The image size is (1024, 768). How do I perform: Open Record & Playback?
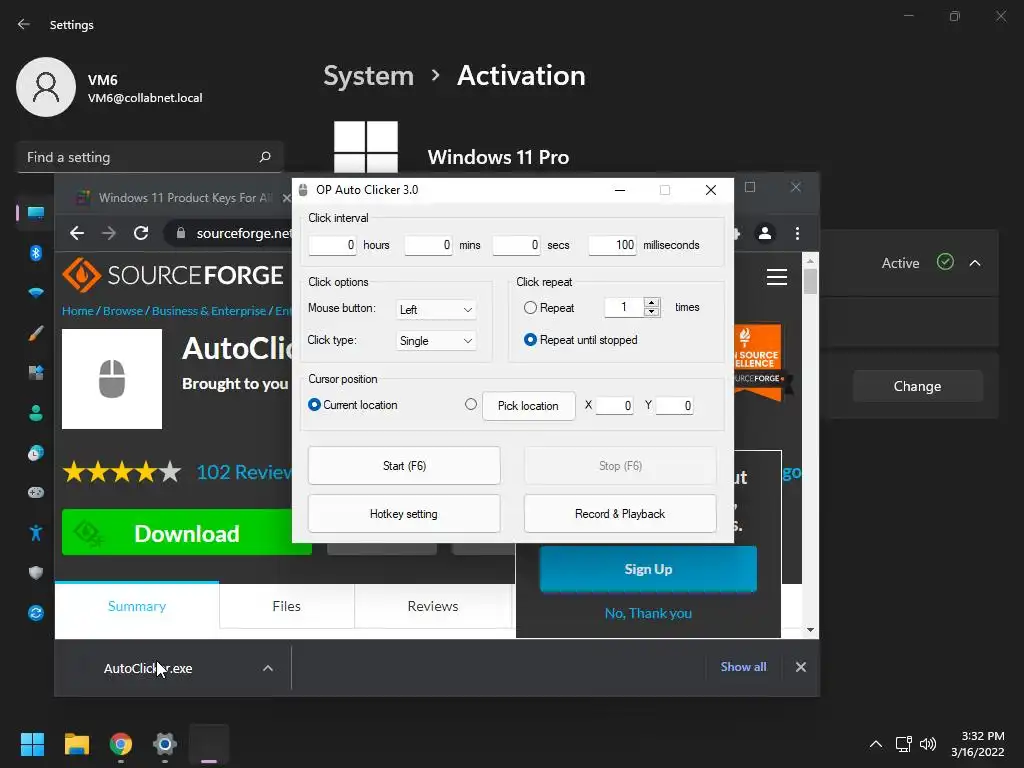(620, 514)
